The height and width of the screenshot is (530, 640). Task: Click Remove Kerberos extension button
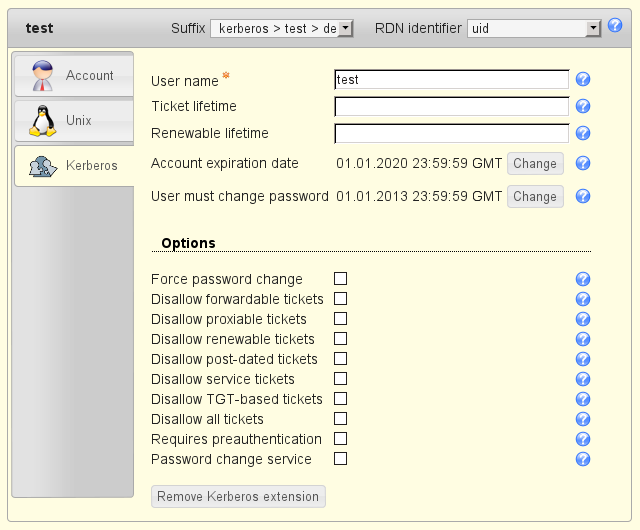click(x=238, y=496)
